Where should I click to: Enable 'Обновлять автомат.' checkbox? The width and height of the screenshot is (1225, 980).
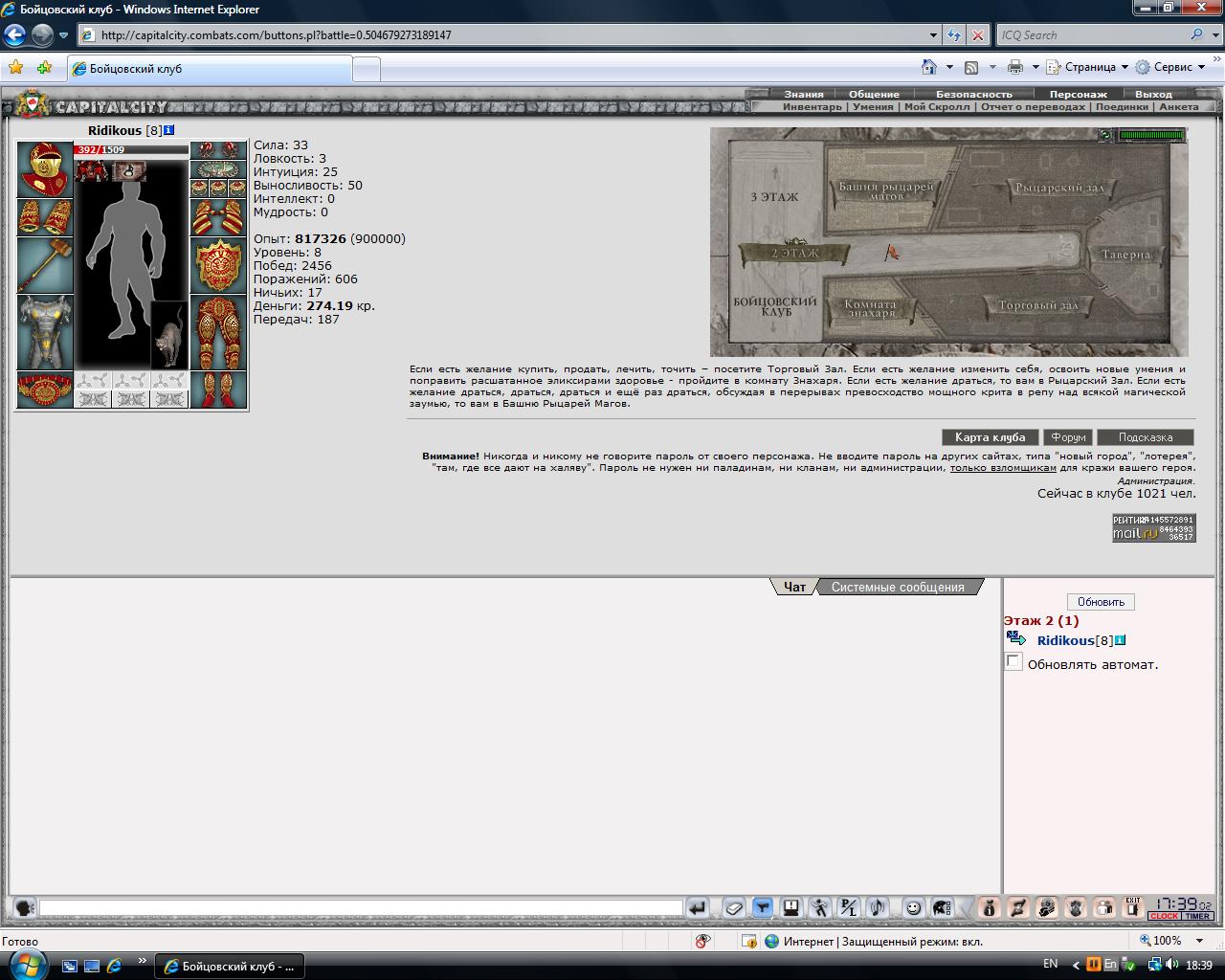(1013, 662)
